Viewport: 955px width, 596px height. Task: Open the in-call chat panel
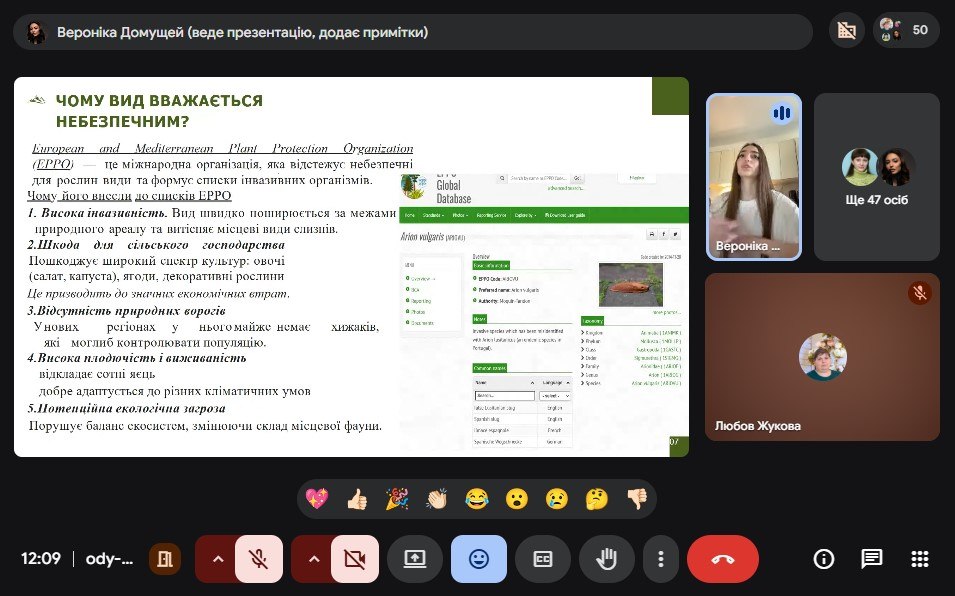pyautogui.click(x=872, y=559)
